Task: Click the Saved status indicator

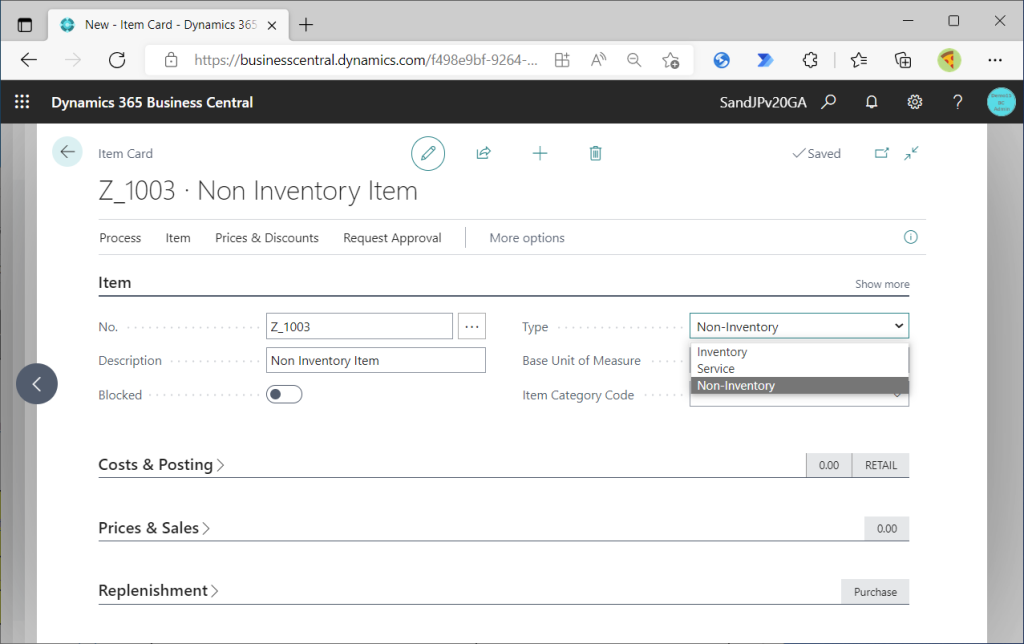Action: tap(816, 153)
